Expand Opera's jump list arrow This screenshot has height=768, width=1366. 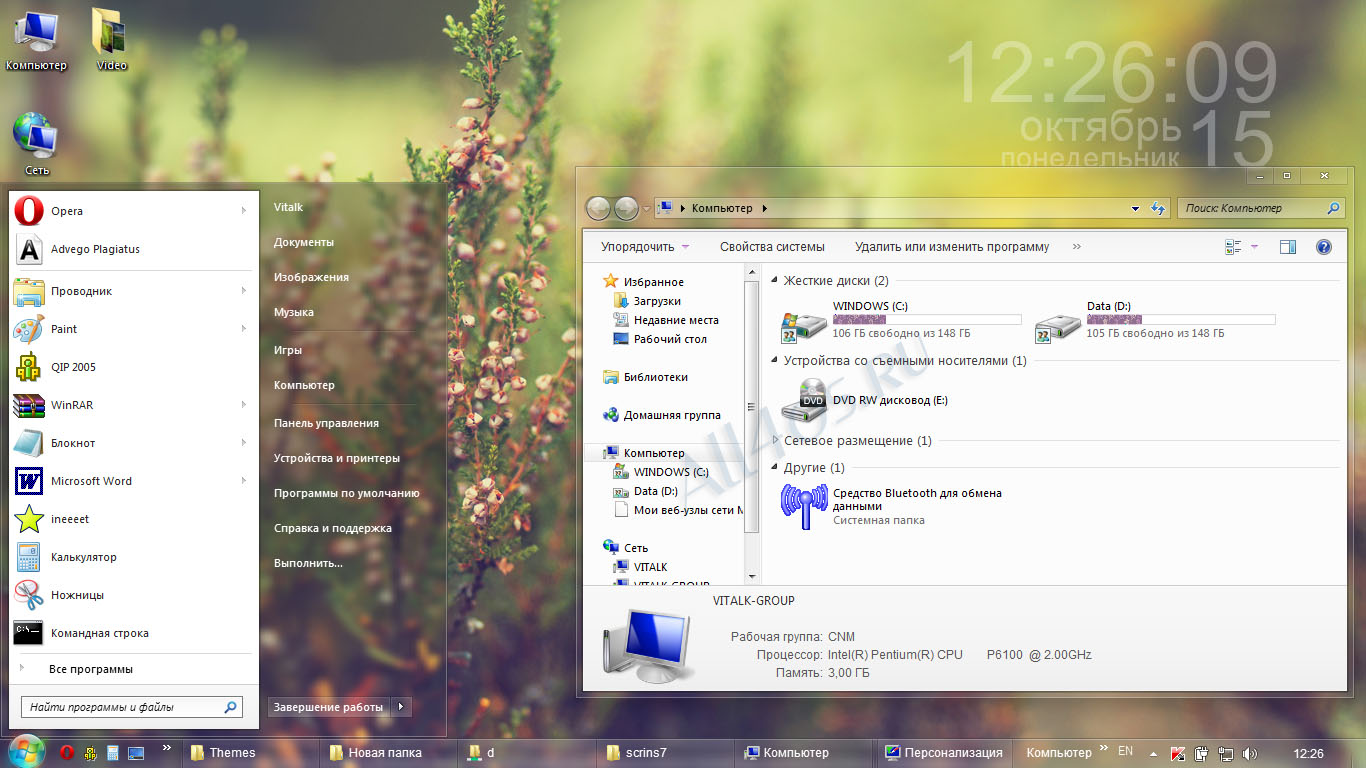click(243, 211)
